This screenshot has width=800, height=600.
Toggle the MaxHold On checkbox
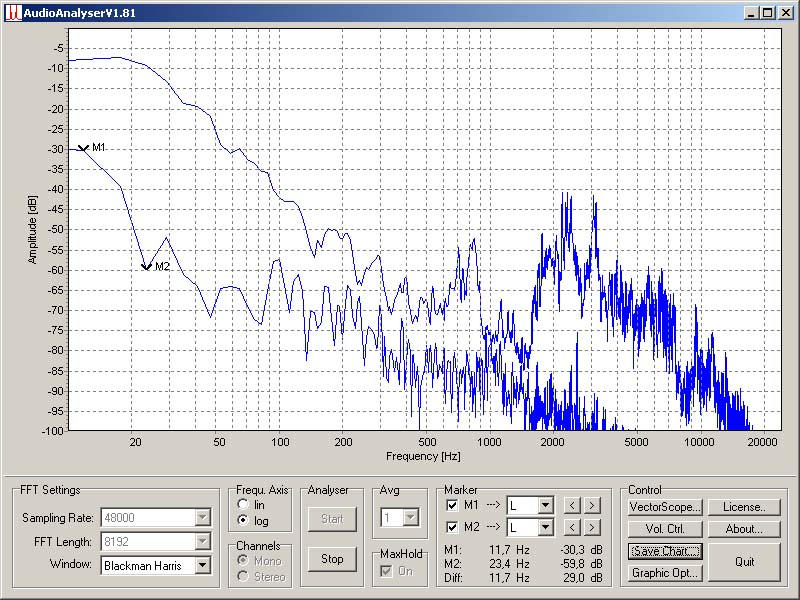(x=387, y=570)
